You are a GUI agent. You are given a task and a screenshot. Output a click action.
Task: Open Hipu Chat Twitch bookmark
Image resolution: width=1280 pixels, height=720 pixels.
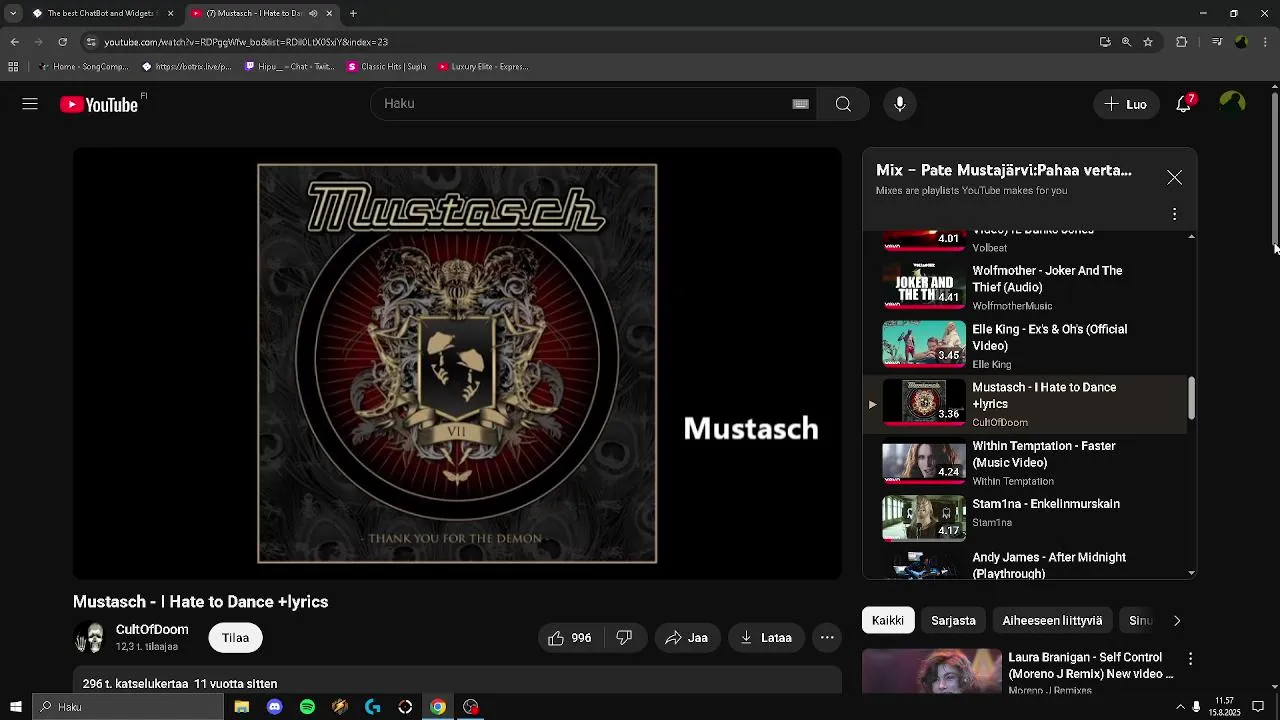[x=290, y=67]
